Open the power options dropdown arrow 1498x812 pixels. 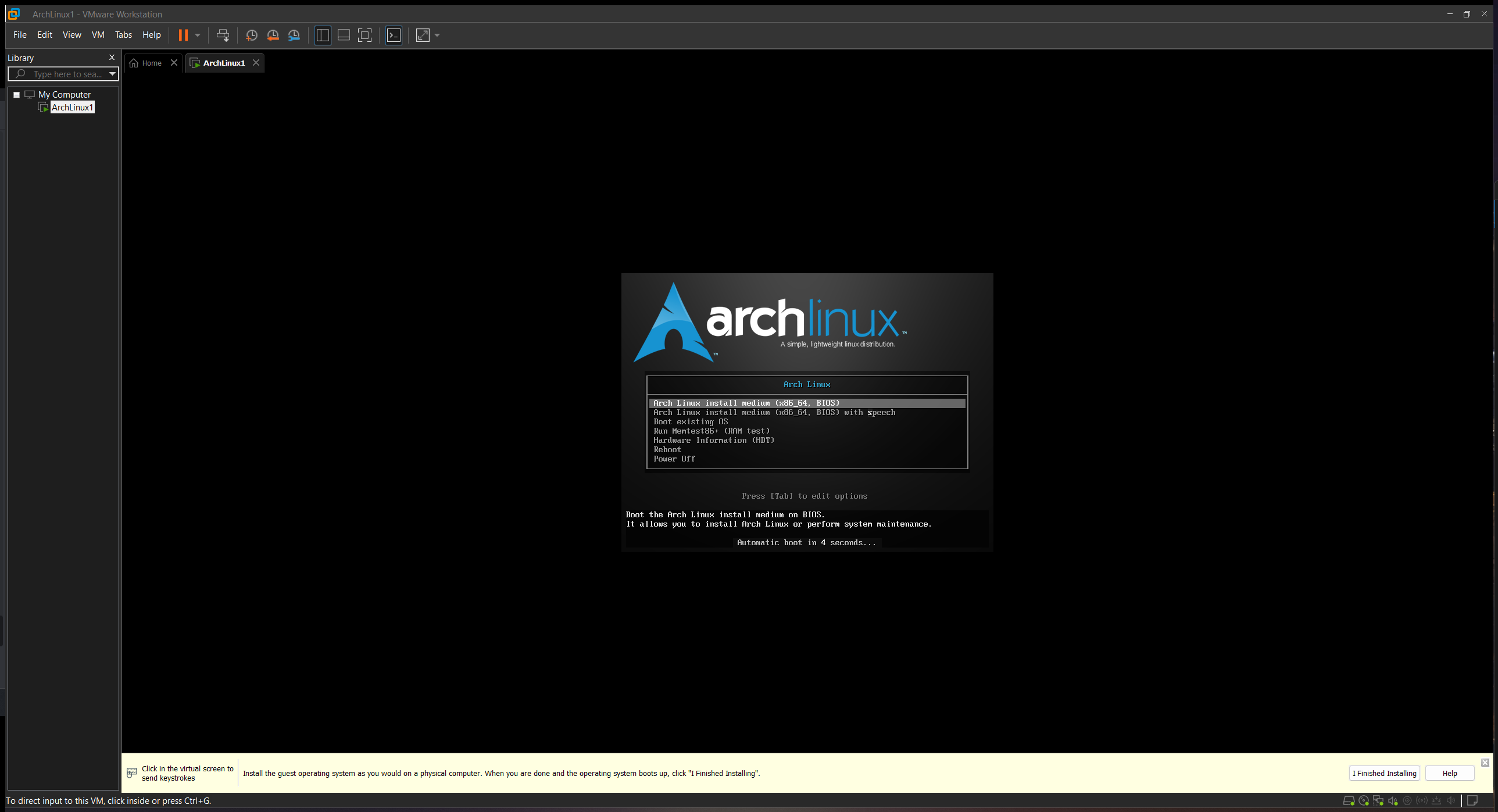pos(198,35)
